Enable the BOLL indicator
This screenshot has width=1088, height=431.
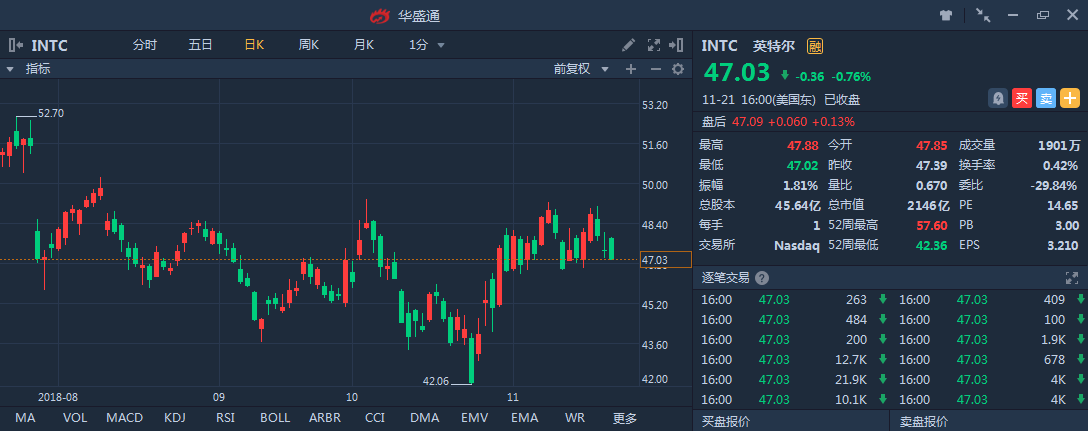[x=275, y=418]
